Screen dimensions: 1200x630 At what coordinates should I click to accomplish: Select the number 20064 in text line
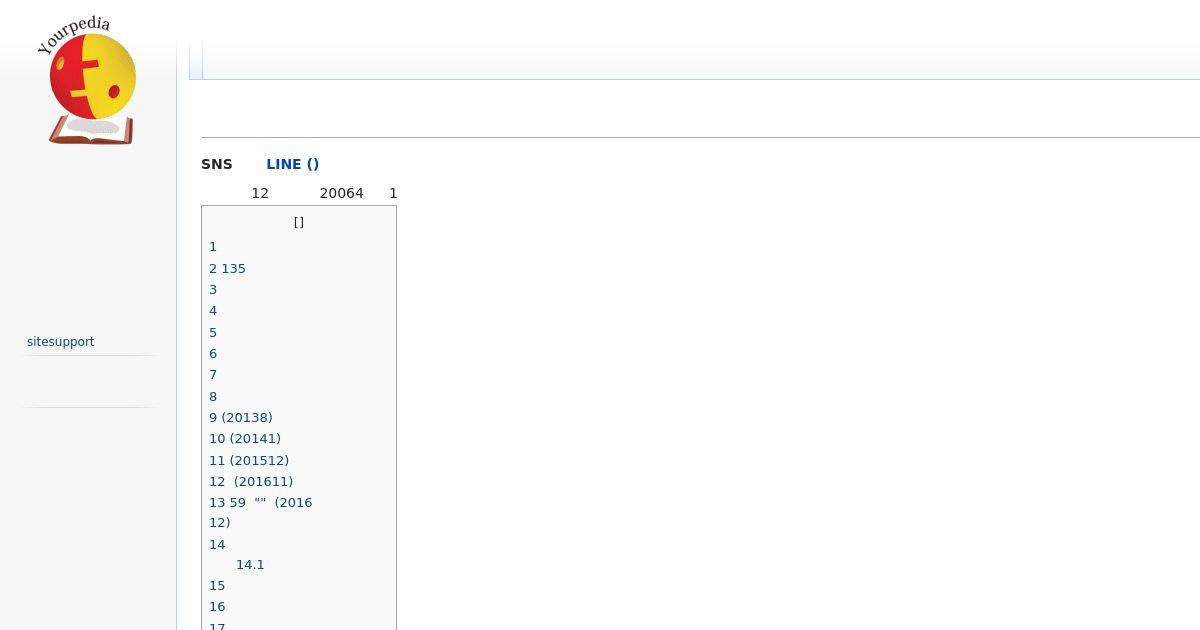pyautogui.click(x=342, y=193)
